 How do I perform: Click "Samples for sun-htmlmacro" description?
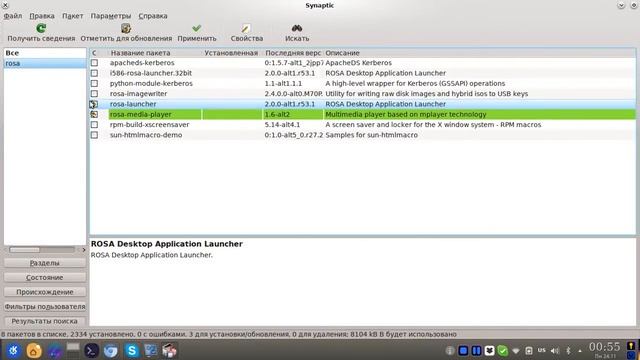(x=371, y=135)
